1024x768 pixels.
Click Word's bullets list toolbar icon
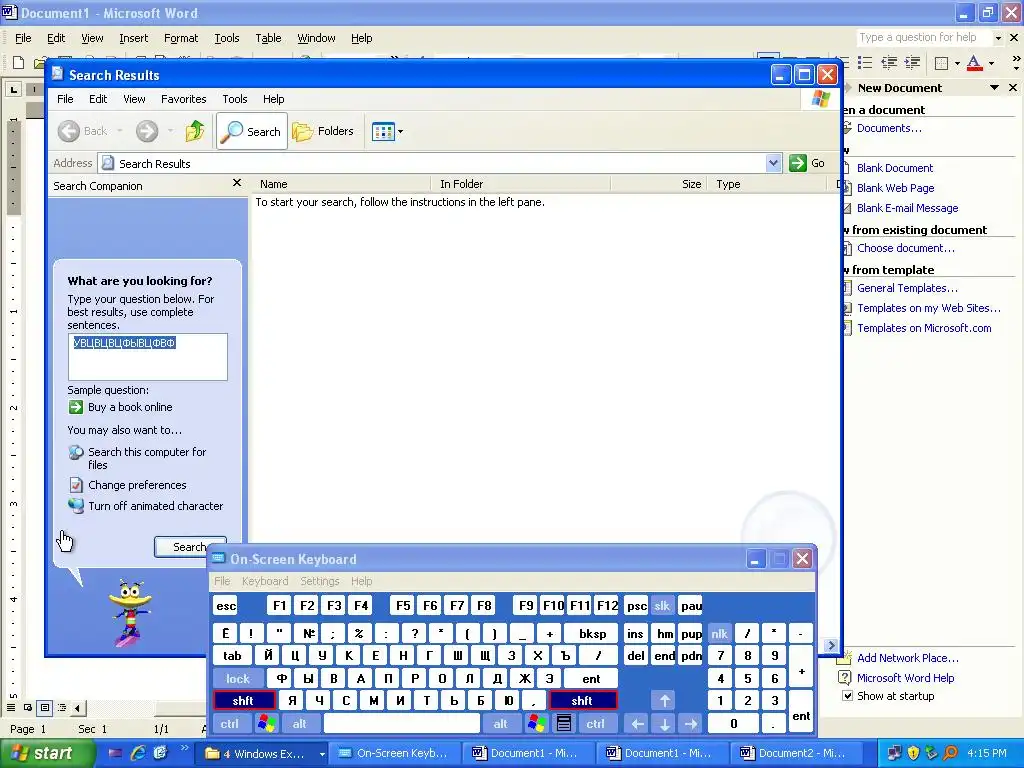(865, 63)
